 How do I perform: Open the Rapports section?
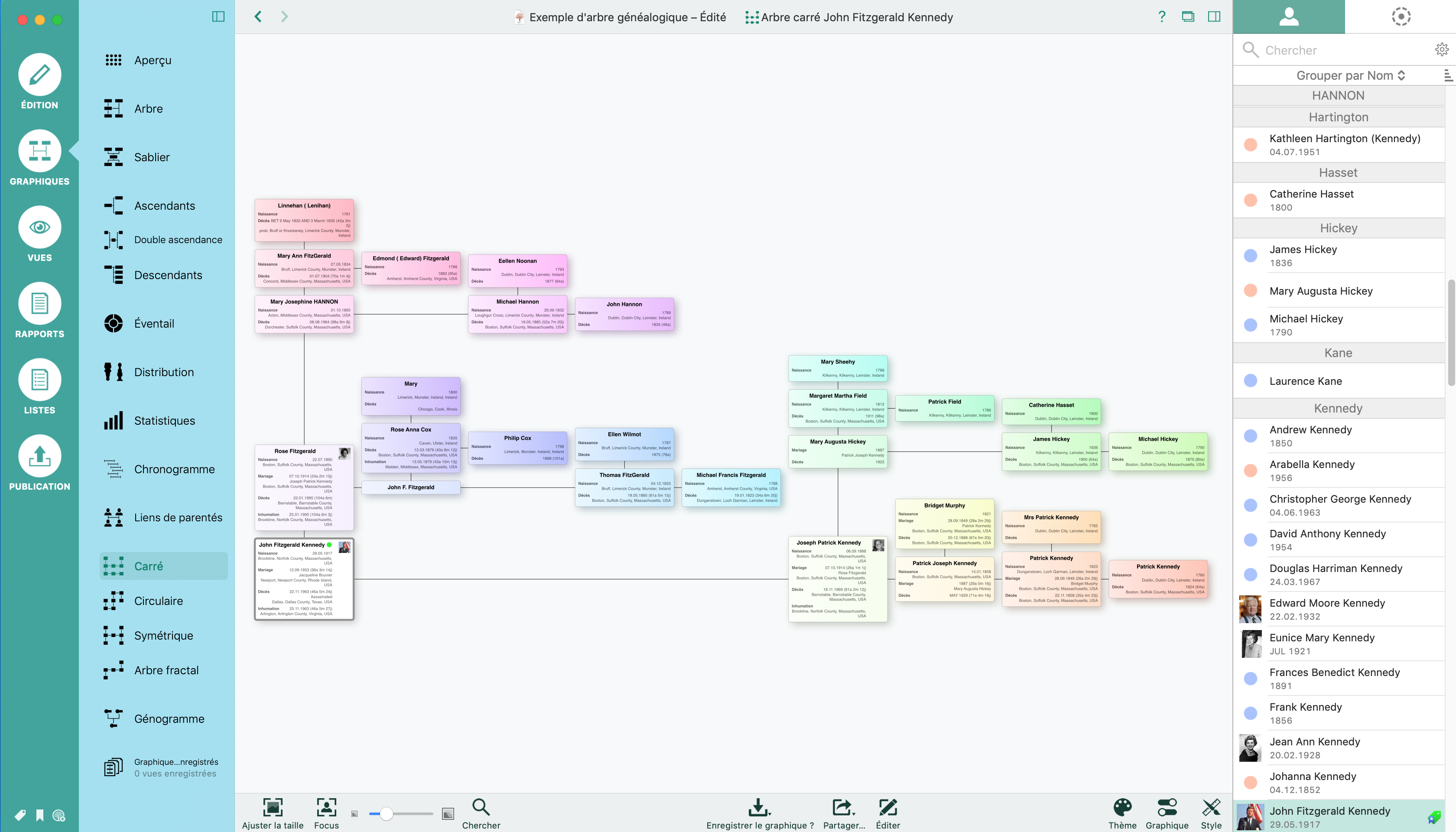pos(39,310)
